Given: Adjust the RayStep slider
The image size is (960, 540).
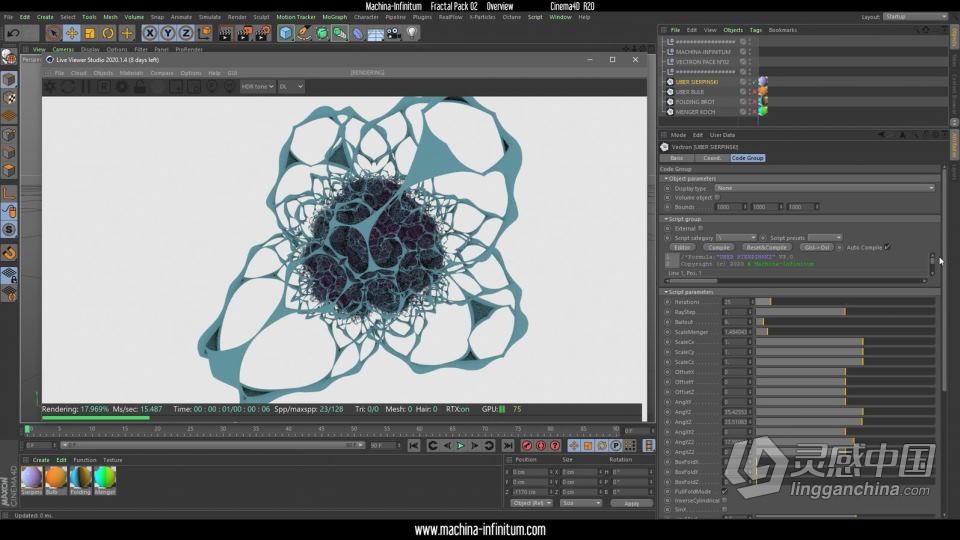Looking at the screenshot, I should [x=845, y=312].
